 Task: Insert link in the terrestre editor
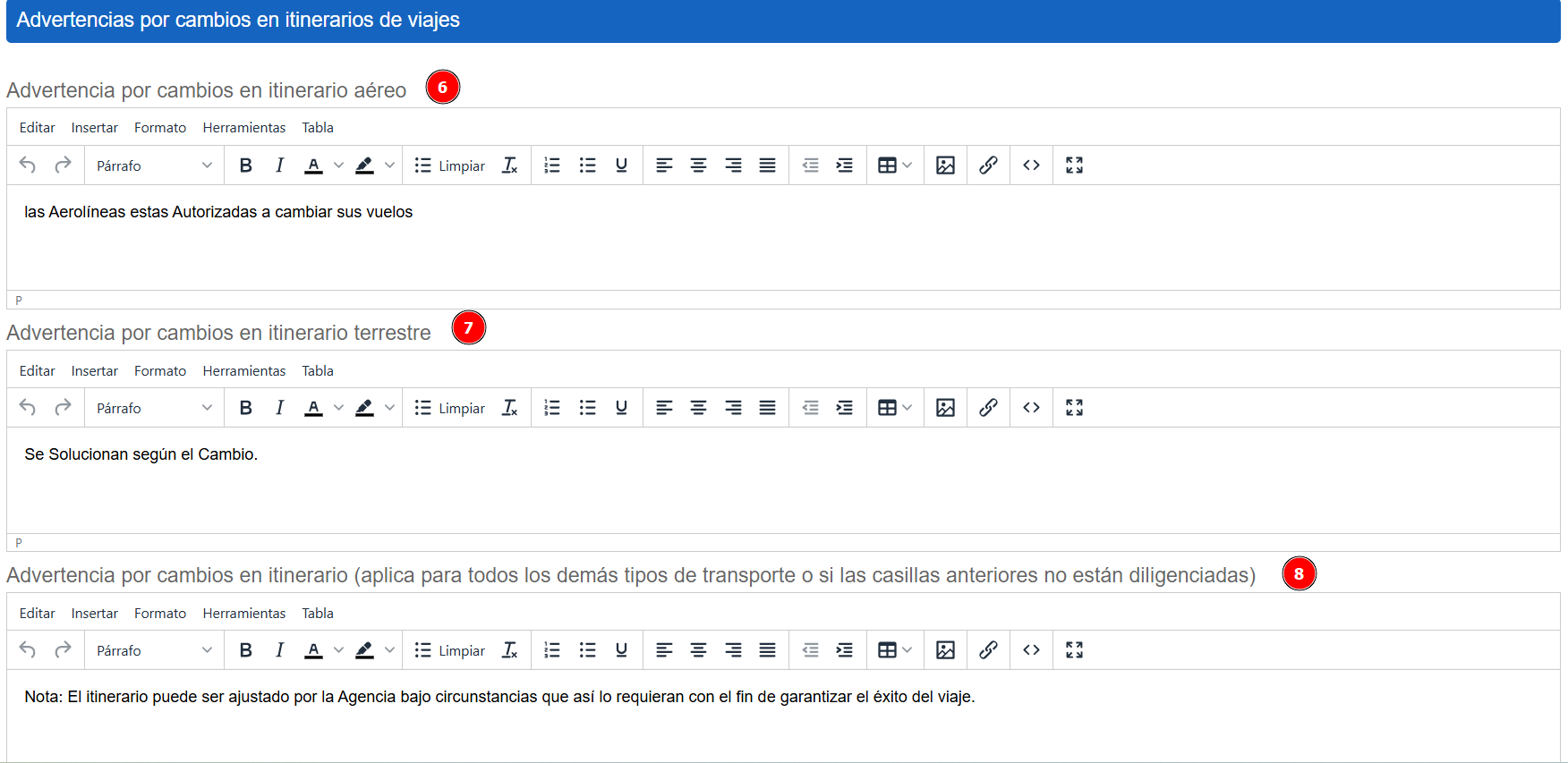(x=988, y=408)
